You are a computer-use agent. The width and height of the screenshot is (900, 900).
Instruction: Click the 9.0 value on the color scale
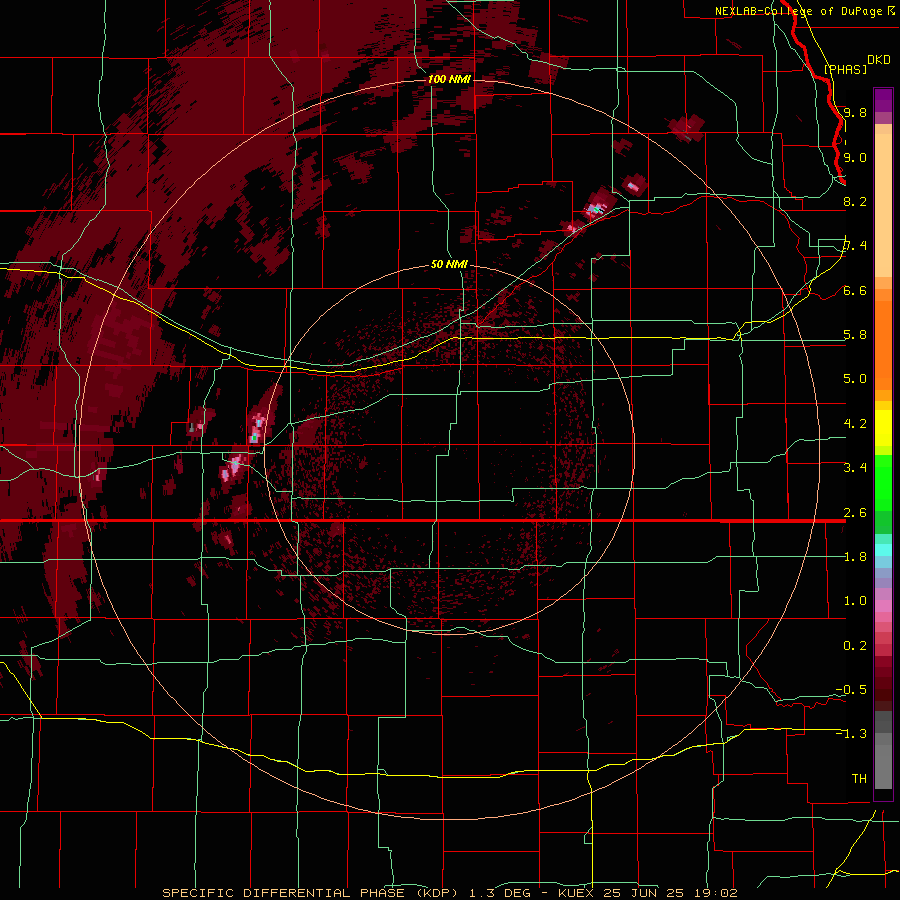[x=855, y=157]
